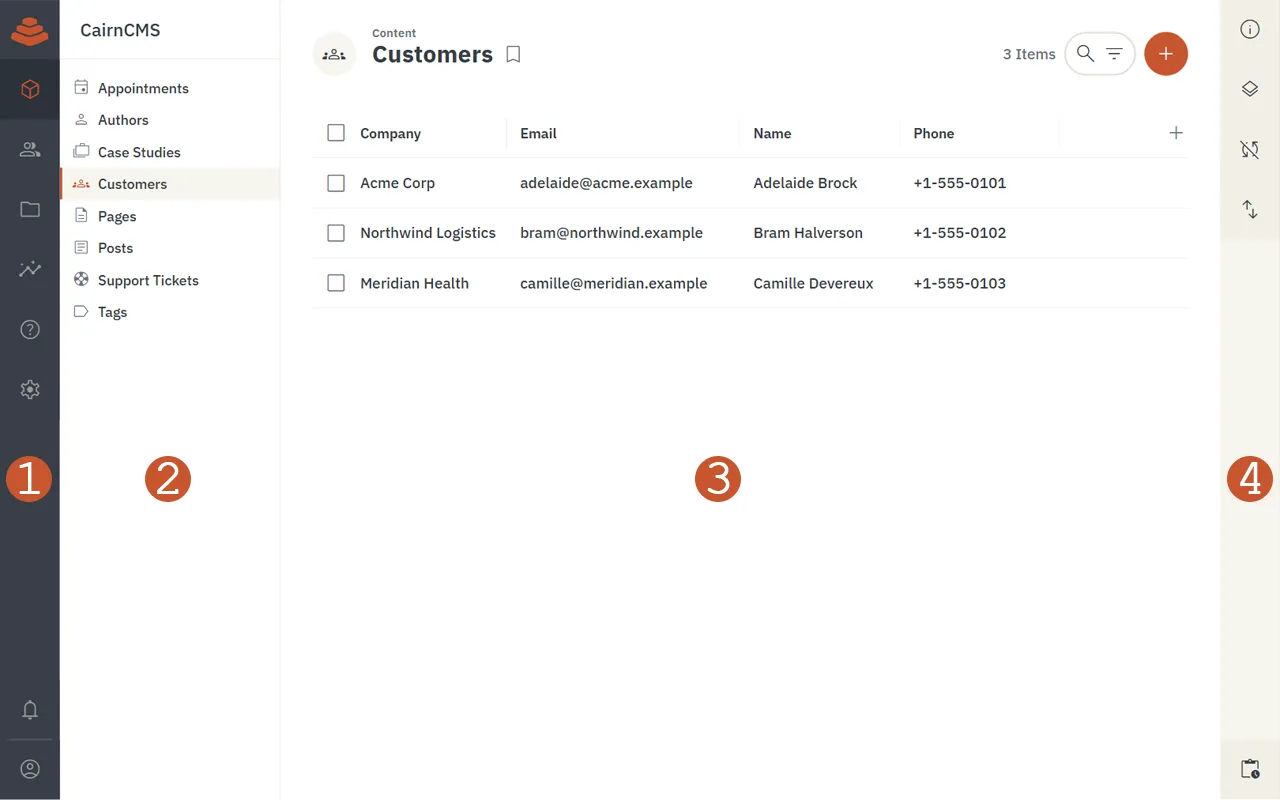This screenshot has width=1280, height=800.
Task: Open the auto-refresh sync icon
Action: click(x=1250, y=150)
